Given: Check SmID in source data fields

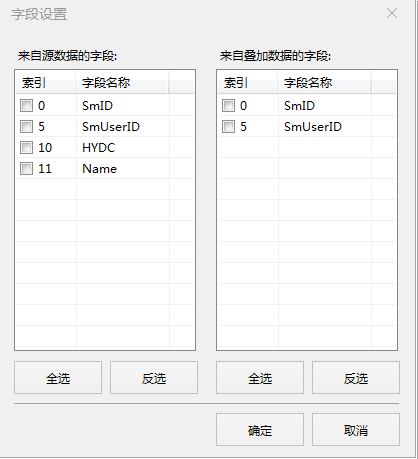Looking at the screenshot, I should [26, 106].
